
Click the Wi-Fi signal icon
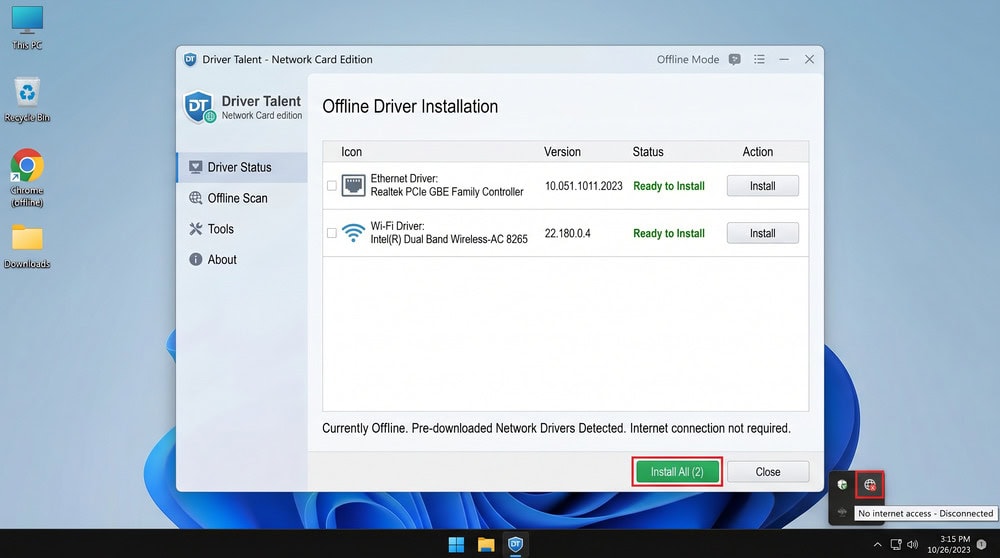click(353, 233)
